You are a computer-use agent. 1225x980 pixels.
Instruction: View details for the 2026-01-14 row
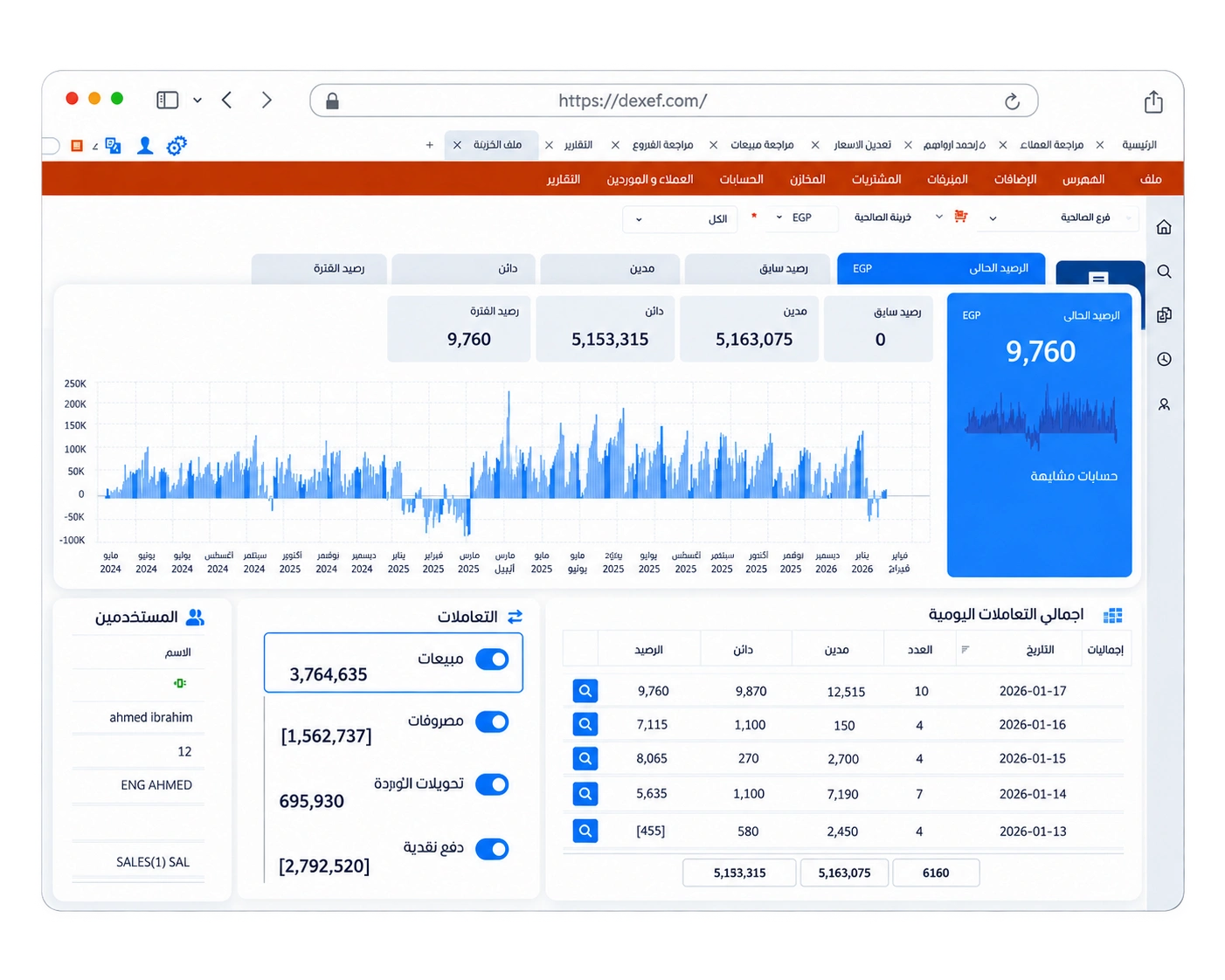click(x=585, y=794)
